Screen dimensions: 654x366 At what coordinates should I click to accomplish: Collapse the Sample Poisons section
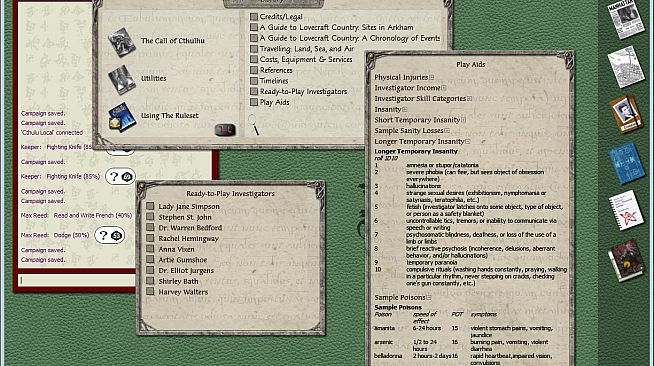[x=428, y=298]
